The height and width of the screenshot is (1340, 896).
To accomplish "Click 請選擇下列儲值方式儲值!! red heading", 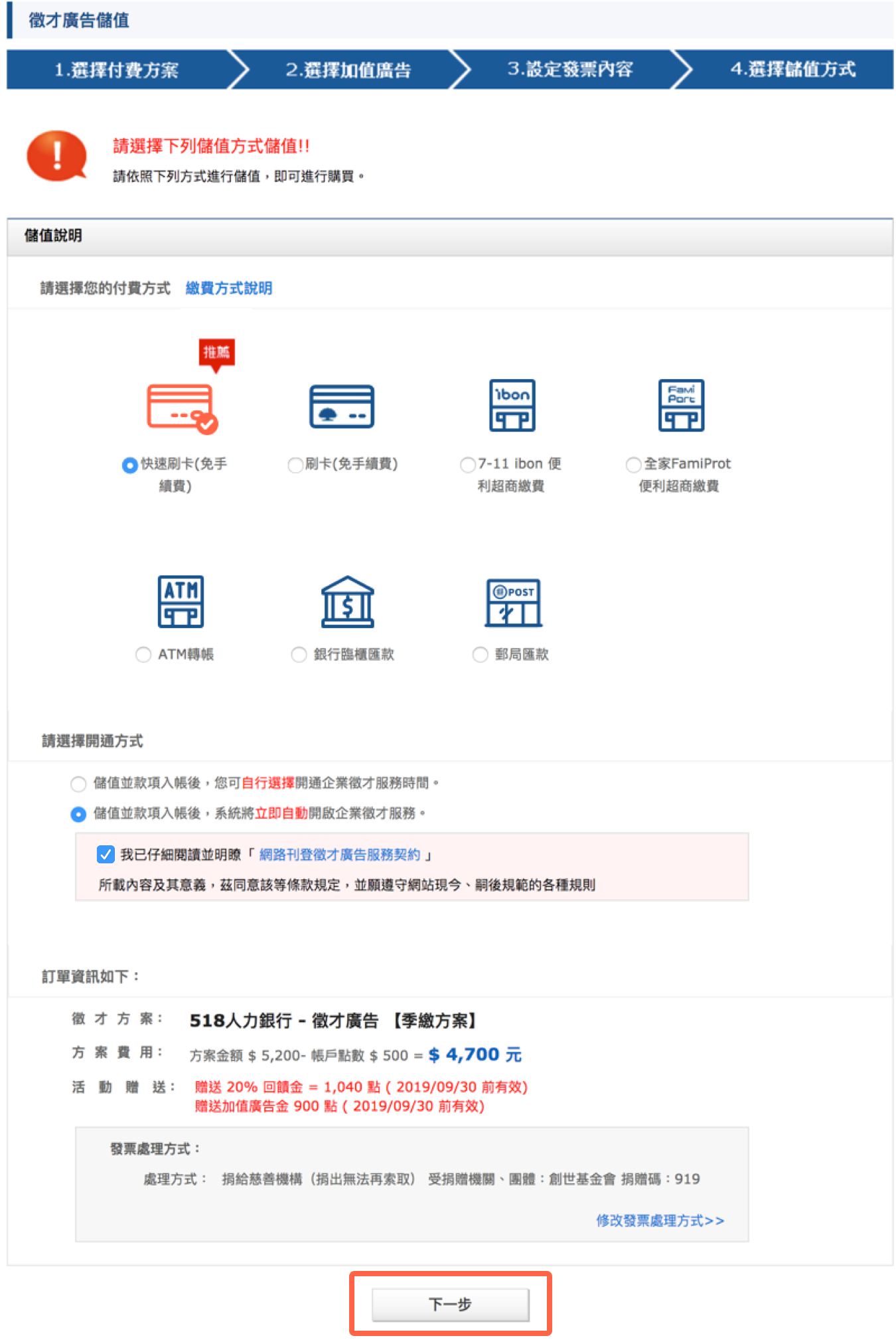I will click(x=211, y=146).
